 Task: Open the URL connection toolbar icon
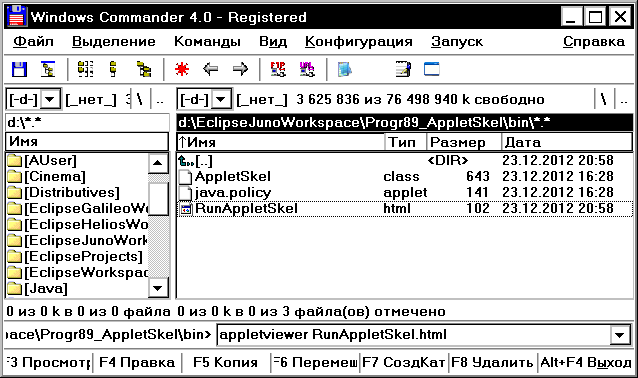pos(307,70)
